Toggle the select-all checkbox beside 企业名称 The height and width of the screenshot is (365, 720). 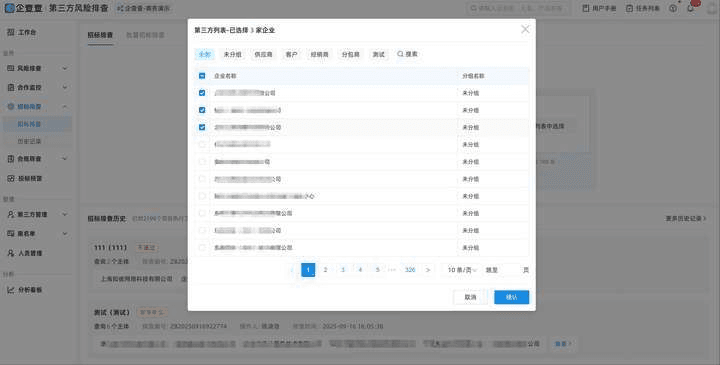click(202, 76)
